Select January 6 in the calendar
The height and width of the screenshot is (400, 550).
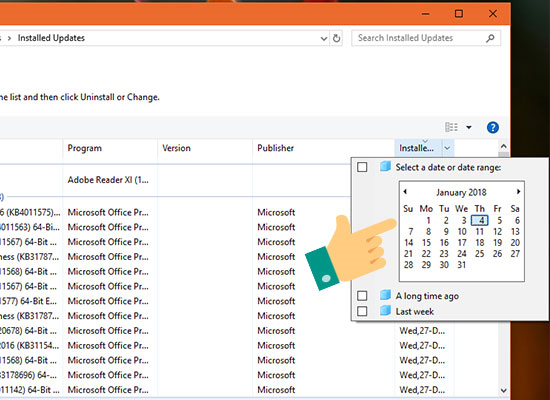coord(517,221)
